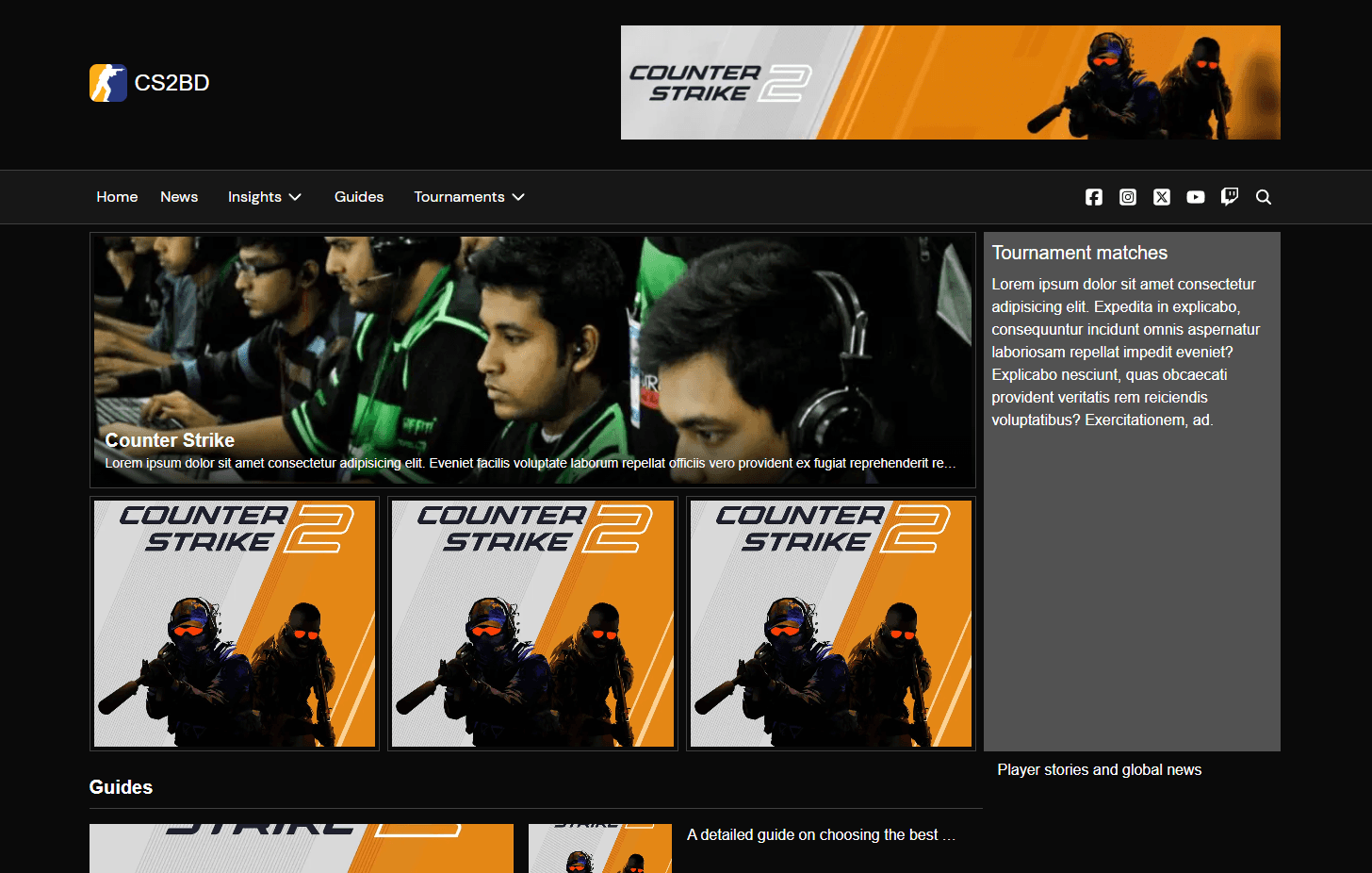Go to the Home menu item

pyautogui.click(x=117, y=197)
